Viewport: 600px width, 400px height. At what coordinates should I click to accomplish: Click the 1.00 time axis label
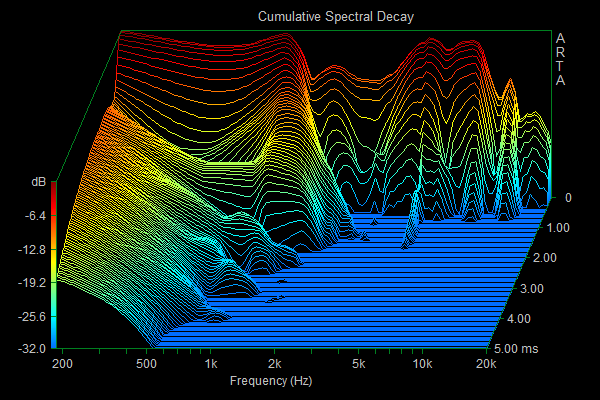(x=558, y=228)
